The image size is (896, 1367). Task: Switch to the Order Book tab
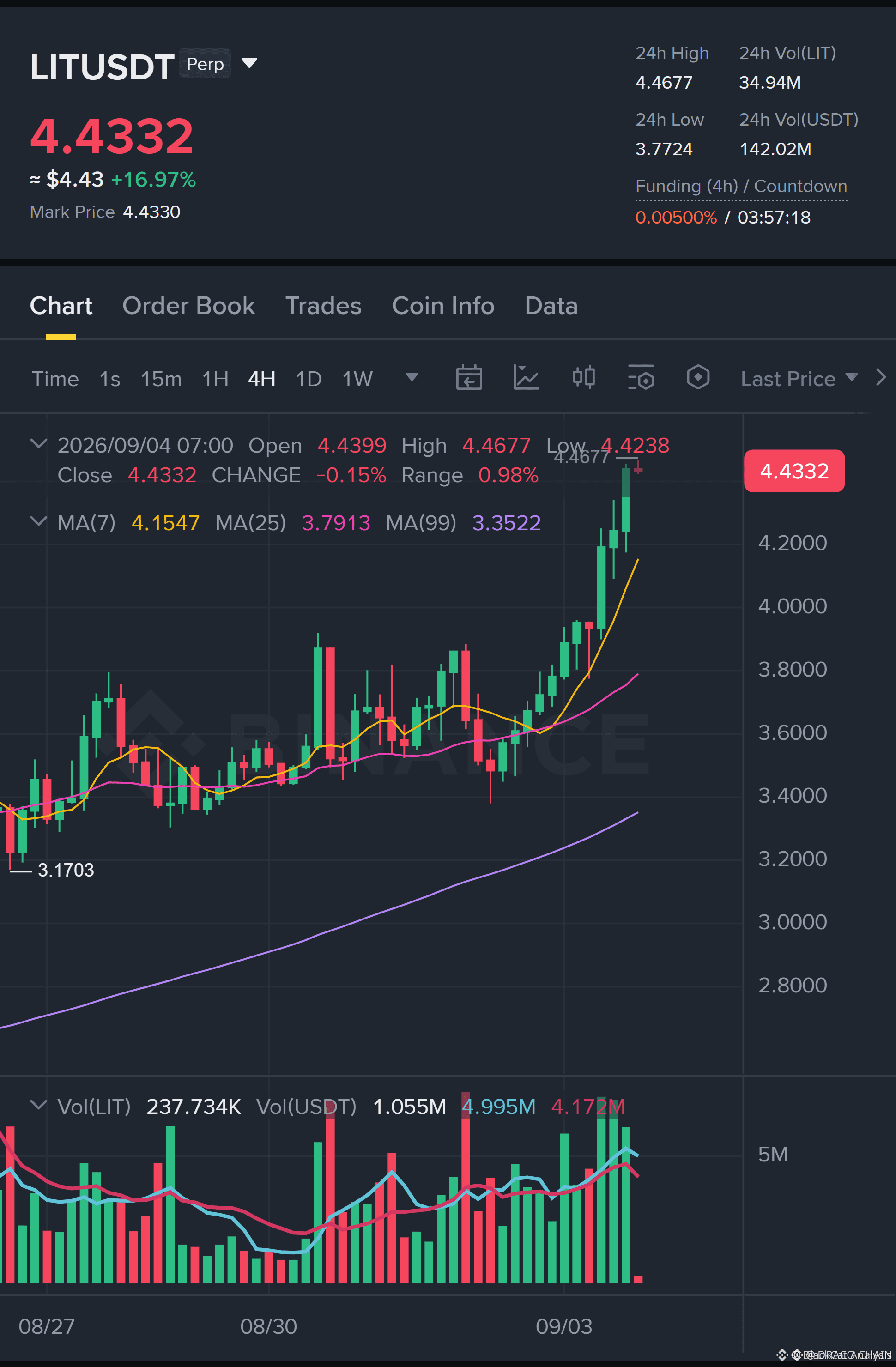click(x=188, y=306)
